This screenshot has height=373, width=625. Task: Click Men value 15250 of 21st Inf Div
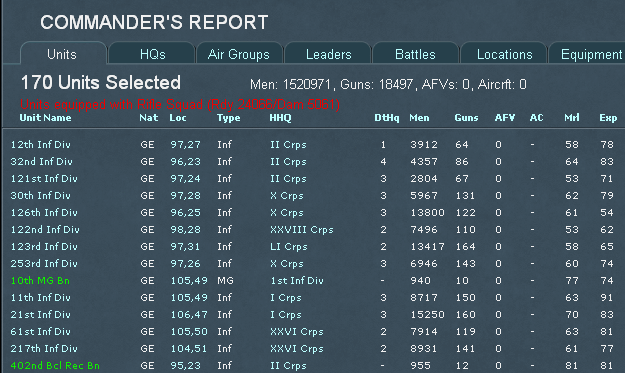tap(427, 315)
